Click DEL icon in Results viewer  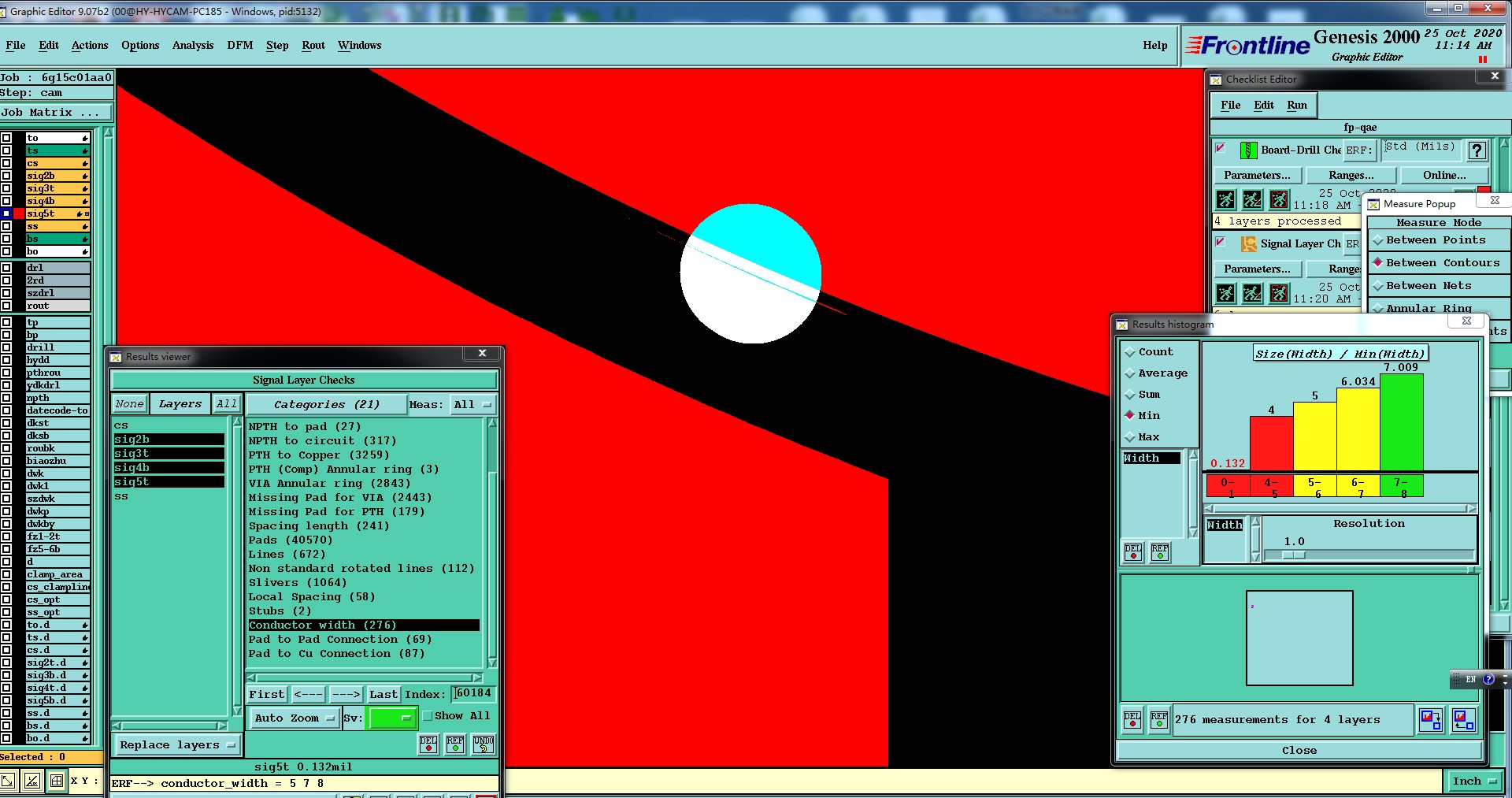(428, 744)
